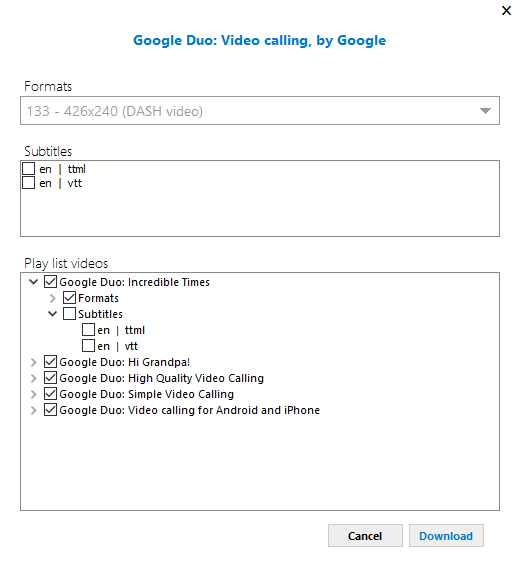
Task: Click the Cancel button
Action: click(365, 536)
